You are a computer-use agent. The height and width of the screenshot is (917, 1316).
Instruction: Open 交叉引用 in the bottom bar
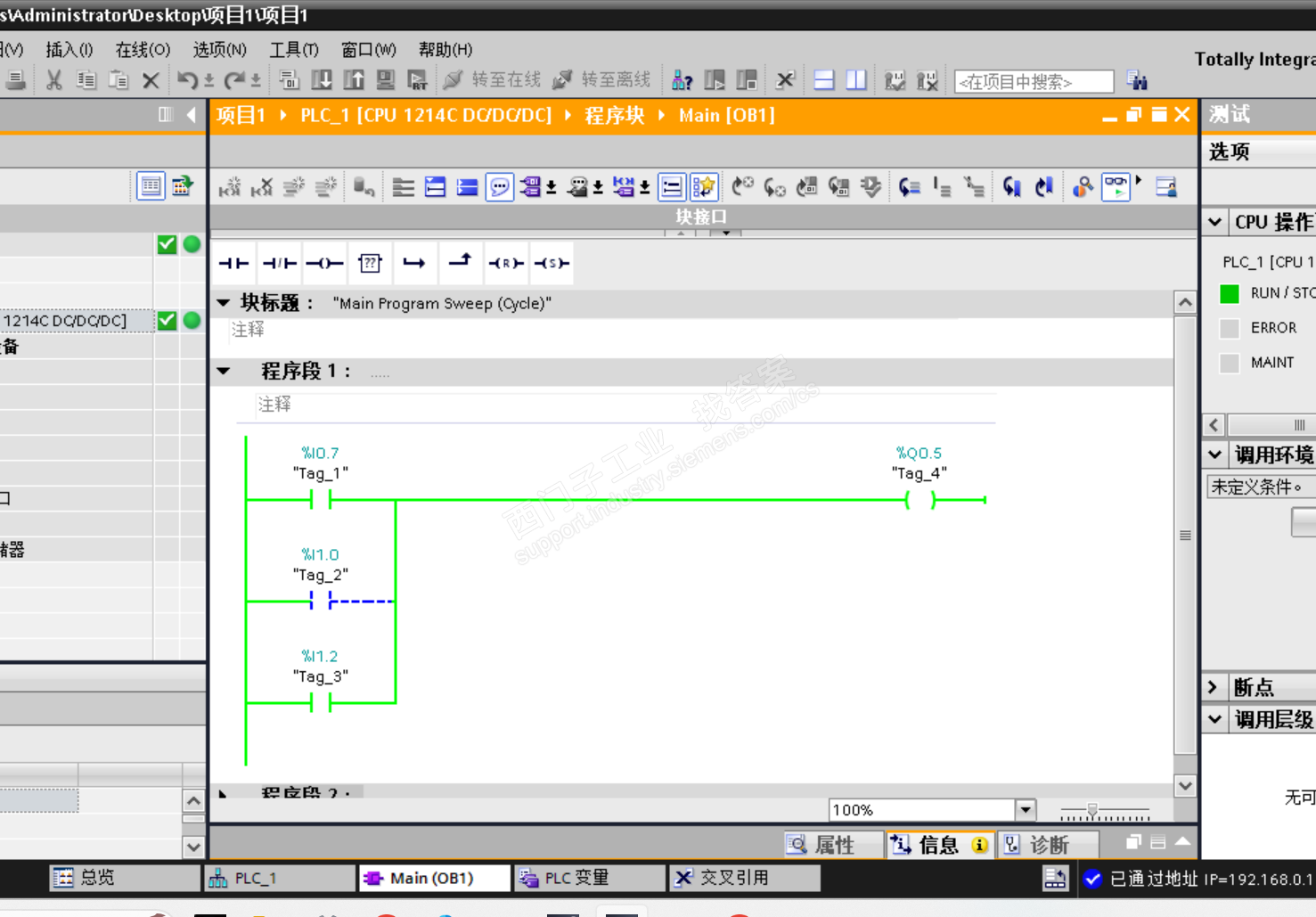click(745, 878)
